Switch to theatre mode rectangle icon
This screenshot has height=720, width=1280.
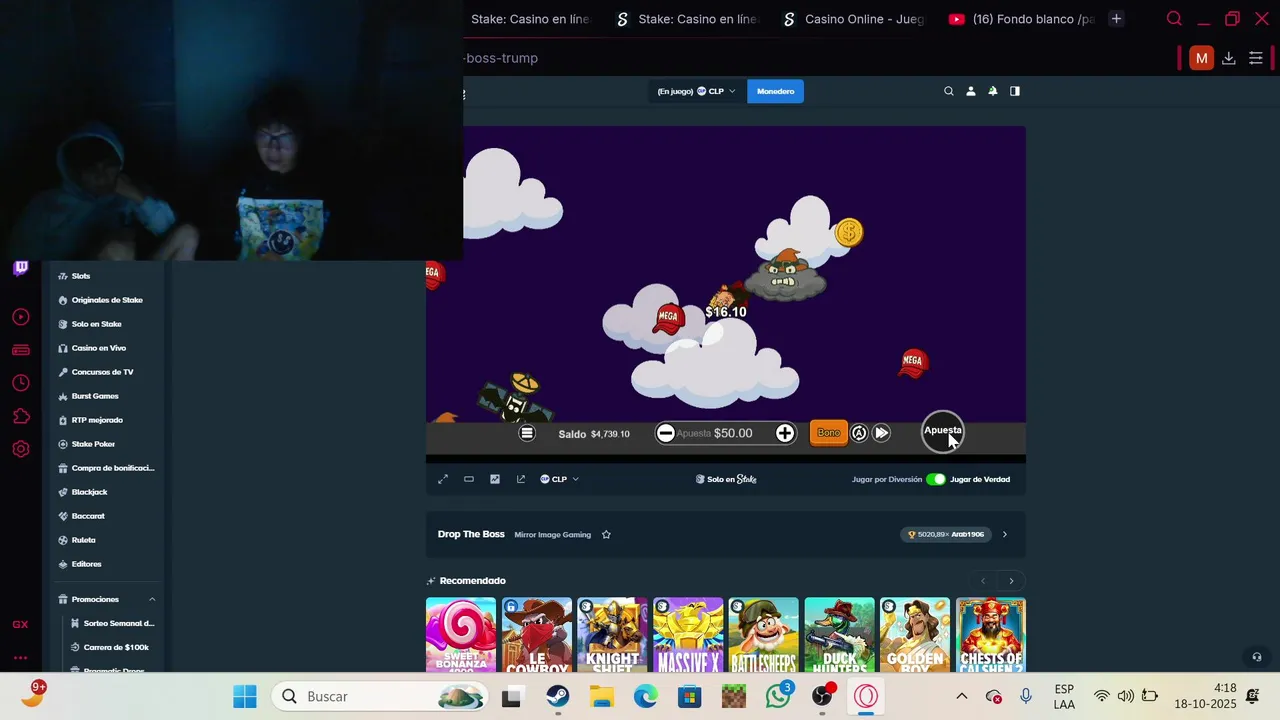coord(469,479)
